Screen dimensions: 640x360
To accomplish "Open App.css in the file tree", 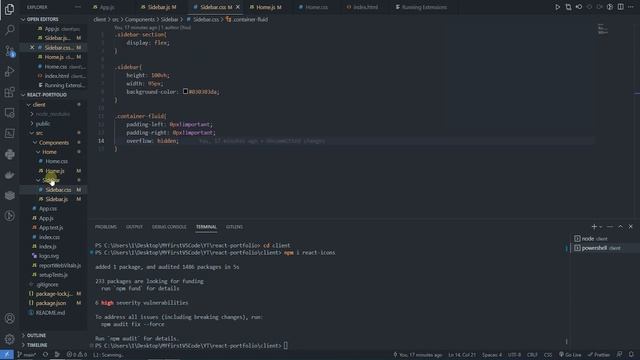I will (48, 209).
